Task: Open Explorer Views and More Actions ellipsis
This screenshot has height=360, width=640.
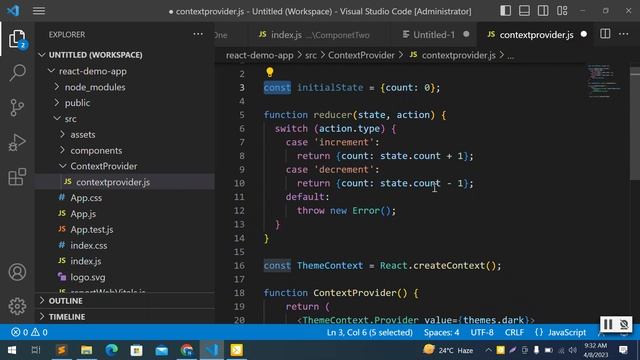Action: [x=198, y=34]
